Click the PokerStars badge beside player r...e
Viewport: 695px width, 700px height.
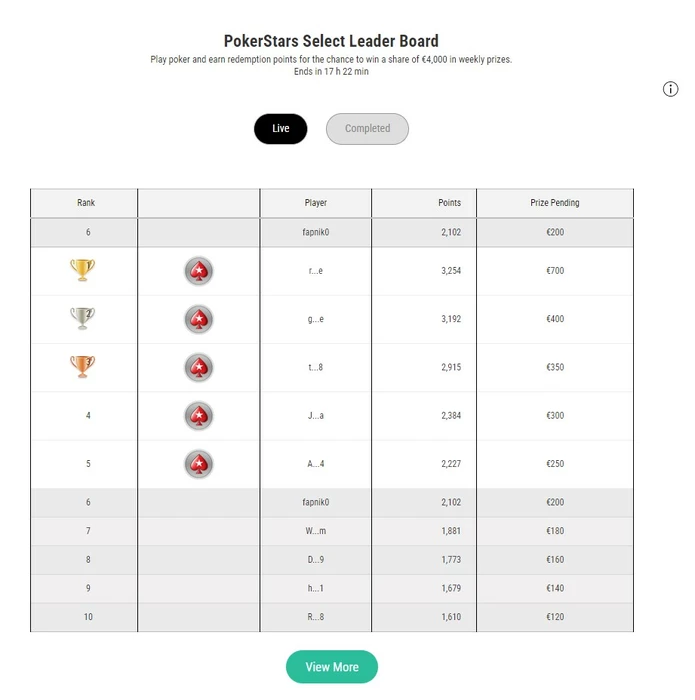tap(199, 271)
